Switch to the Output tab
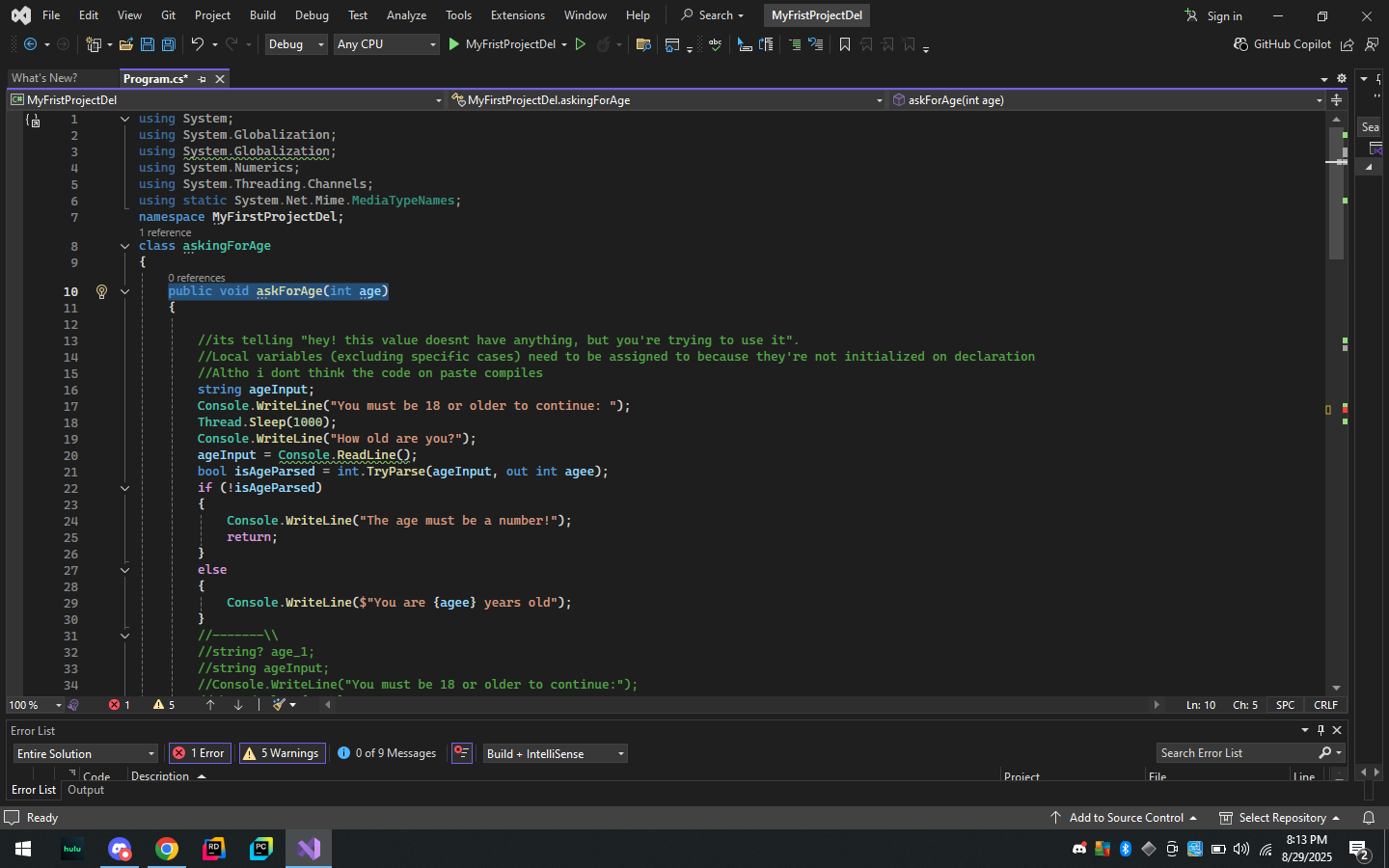 86,790
